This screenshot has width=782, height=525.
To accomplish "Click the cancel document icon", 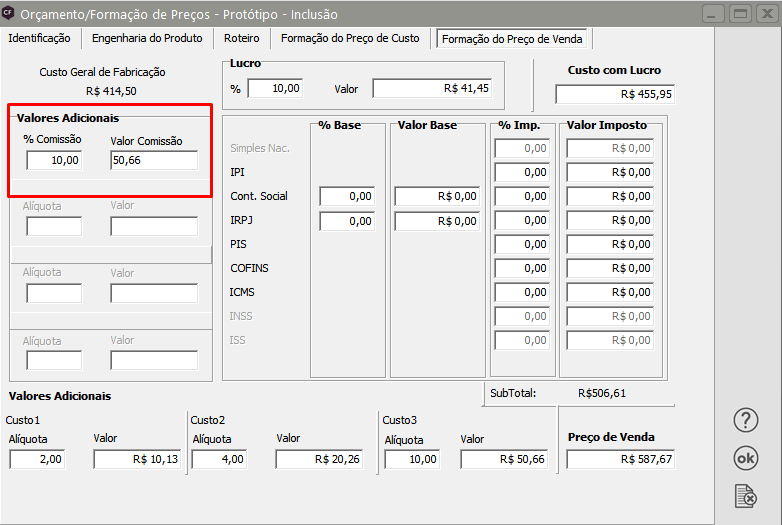I will tap(745, 494).
